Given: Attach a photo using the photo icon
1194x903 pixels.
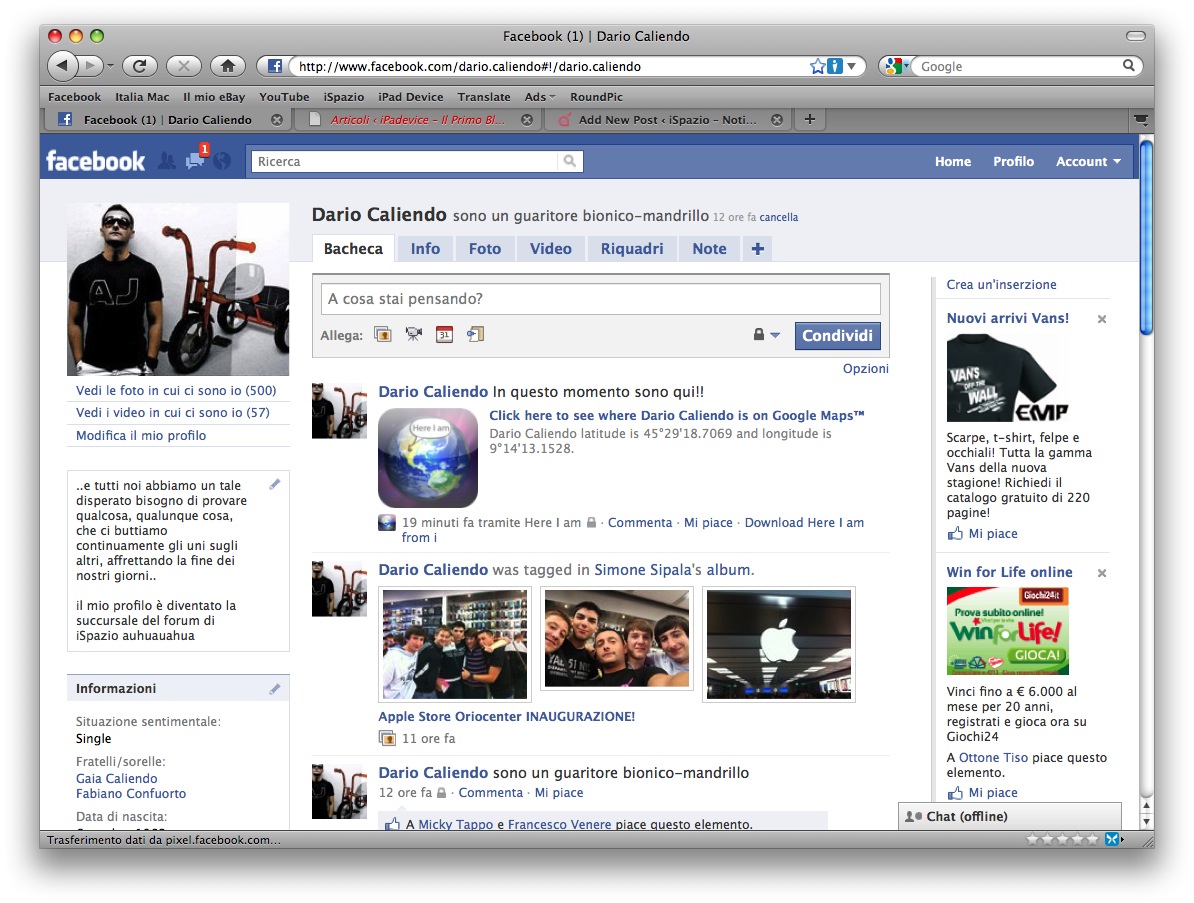Looking at the screenshot, I should coord(383,335).
